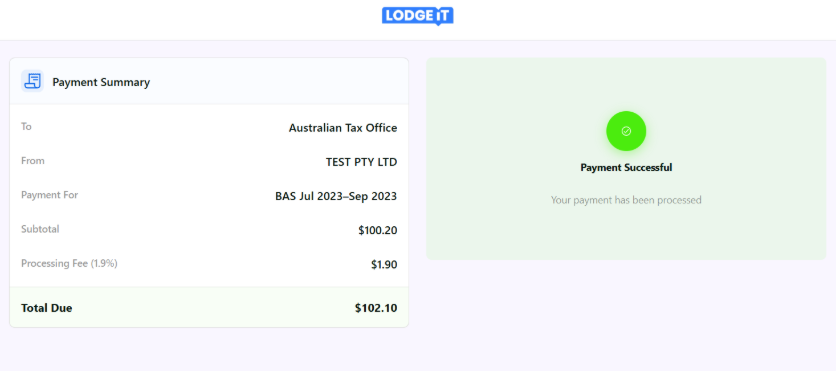Screen dimensions: 837x372
Task: Click the 'Subtotal' label
Action: click(40, 229)
